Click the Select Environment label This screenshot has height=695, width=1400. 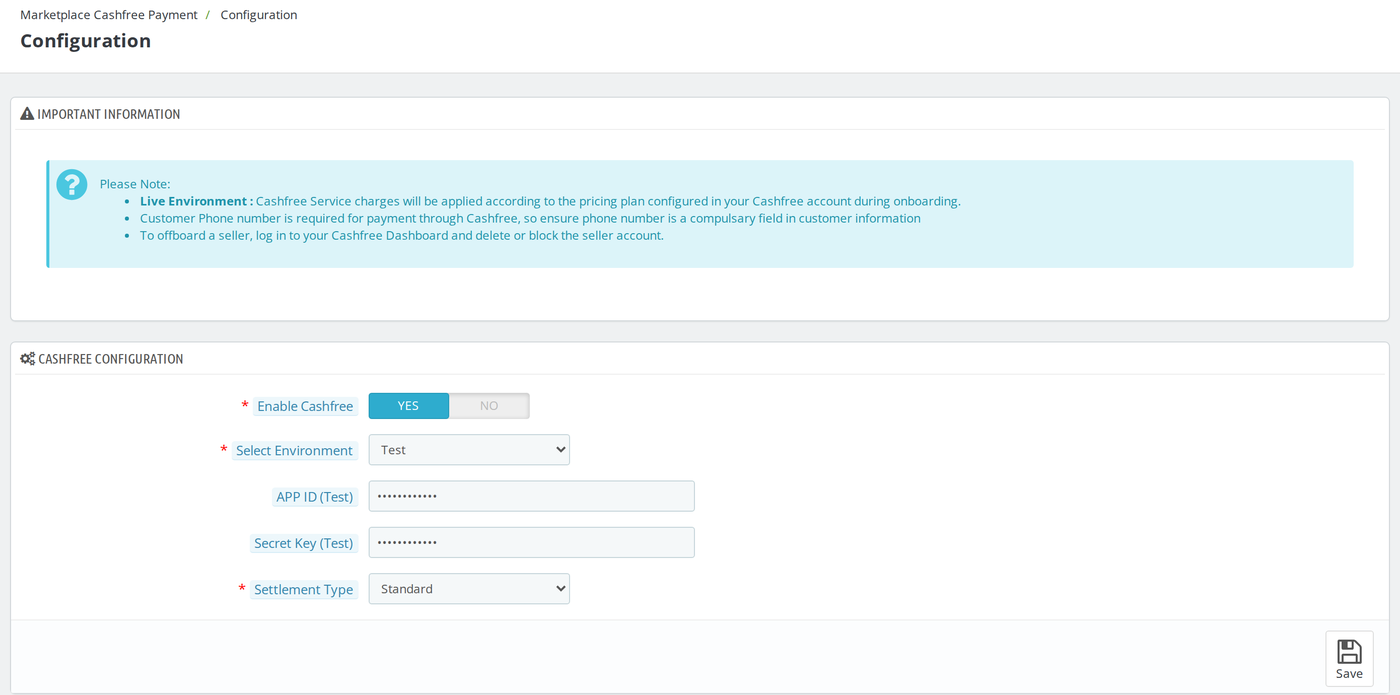click(x=294, y=451)
